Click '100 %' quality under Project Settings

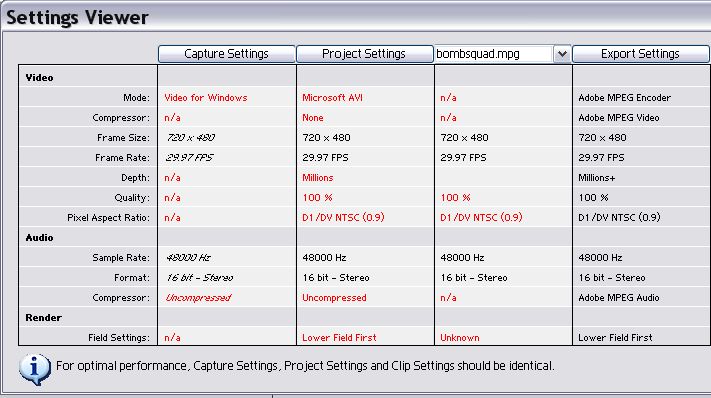(x=317, y=198)
